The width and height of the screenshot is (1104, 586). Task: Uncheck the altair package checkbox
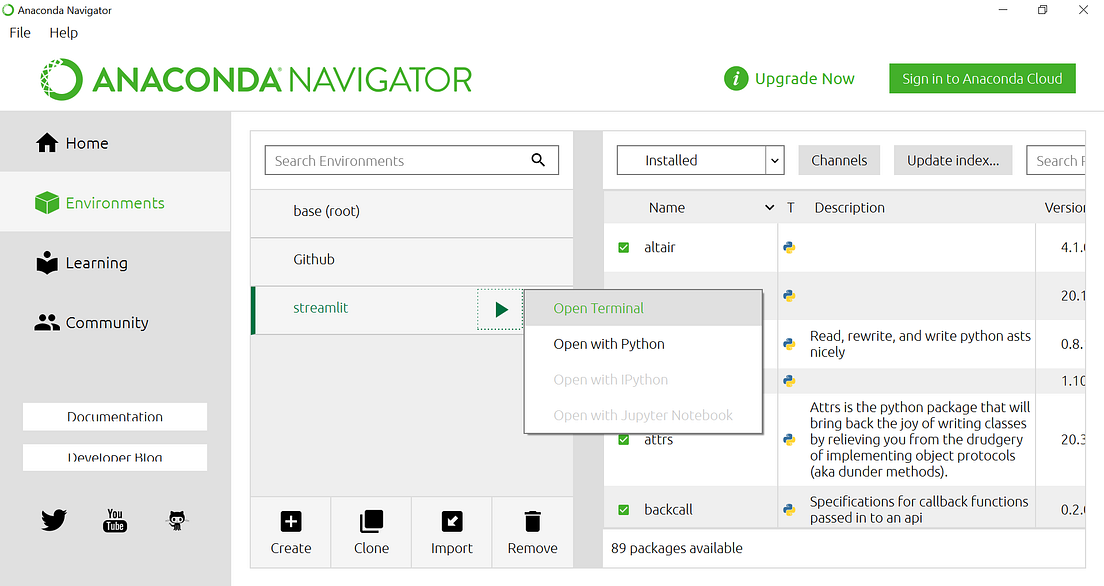623,247
